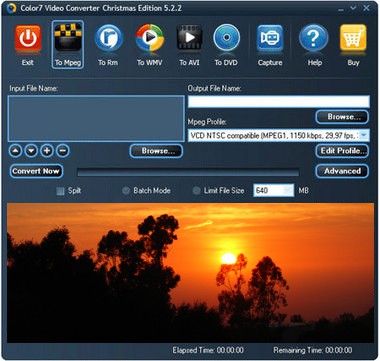Open the To AVI conversion mode
The width and height of the screenshot is (380, 361).
click(x=189, y=38)
